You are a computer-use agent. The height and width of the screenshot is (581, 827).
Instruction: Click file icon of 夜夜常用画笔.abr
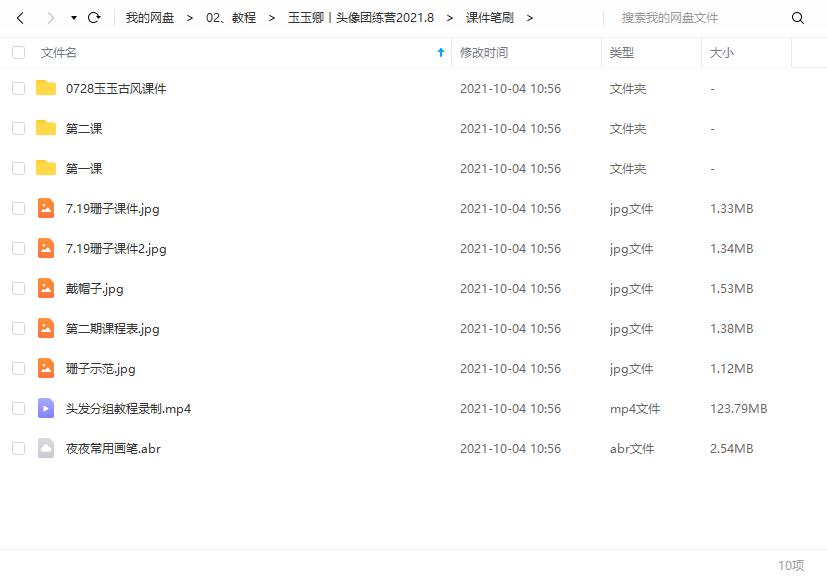point(46,449)
